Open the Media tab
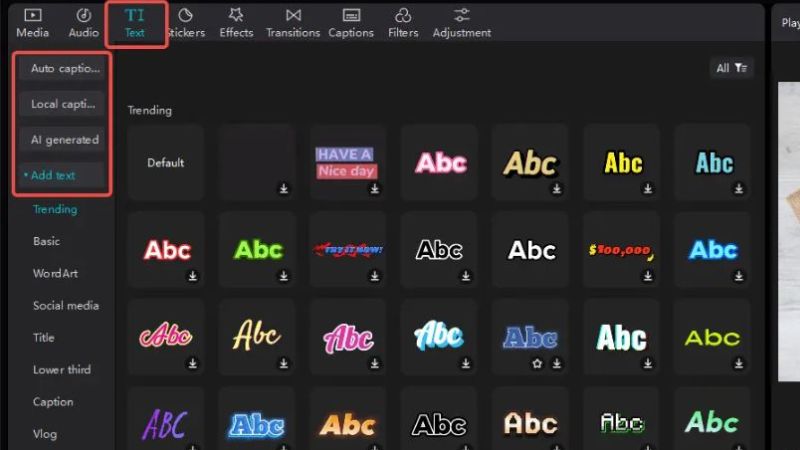800x450 pixels. pos(33,23)
